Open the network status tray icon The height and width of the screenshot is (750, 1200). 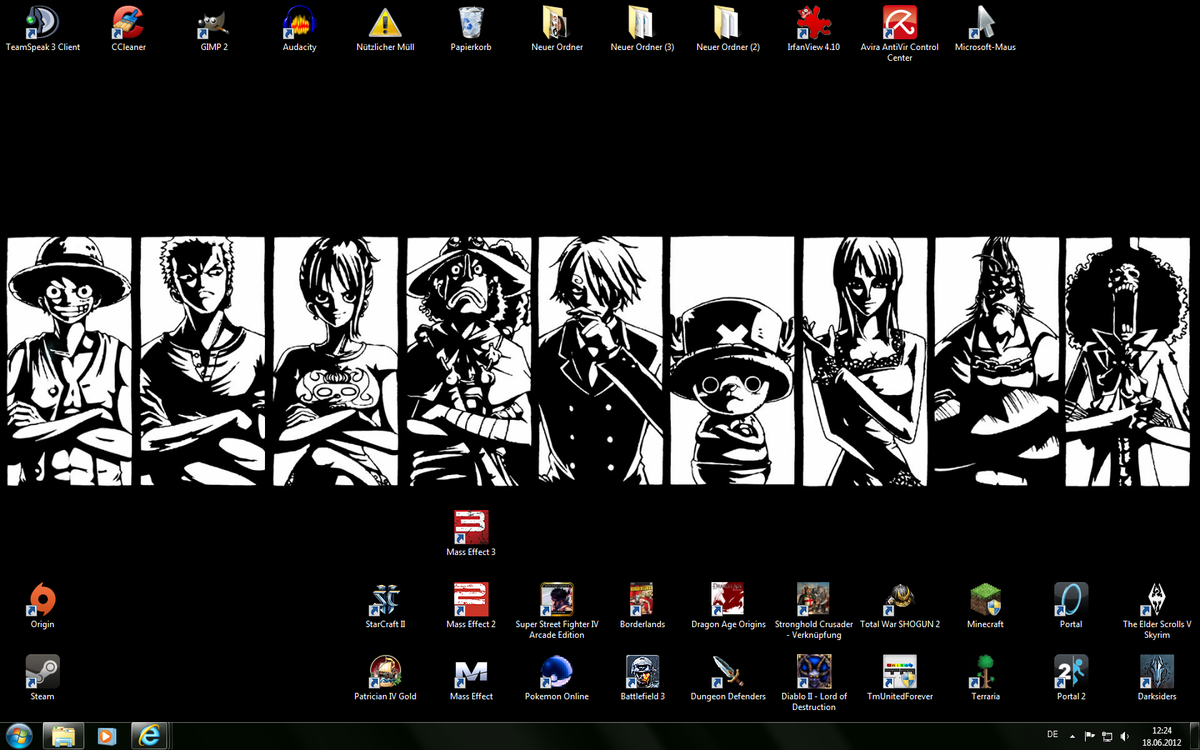point(1108,735)
